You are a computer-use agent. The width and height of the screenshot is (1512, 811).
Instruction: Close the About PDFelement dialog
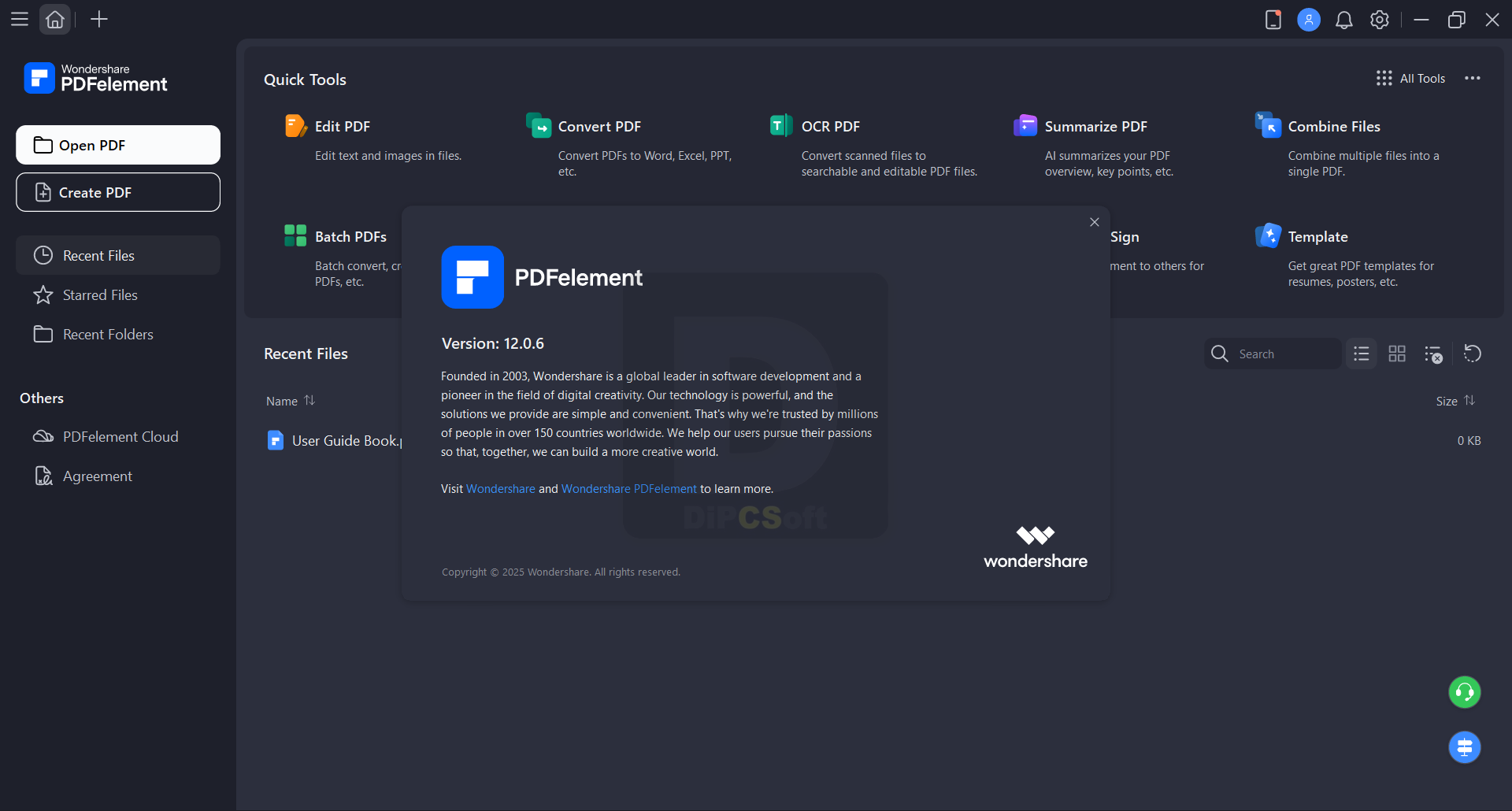(1095, 222)
